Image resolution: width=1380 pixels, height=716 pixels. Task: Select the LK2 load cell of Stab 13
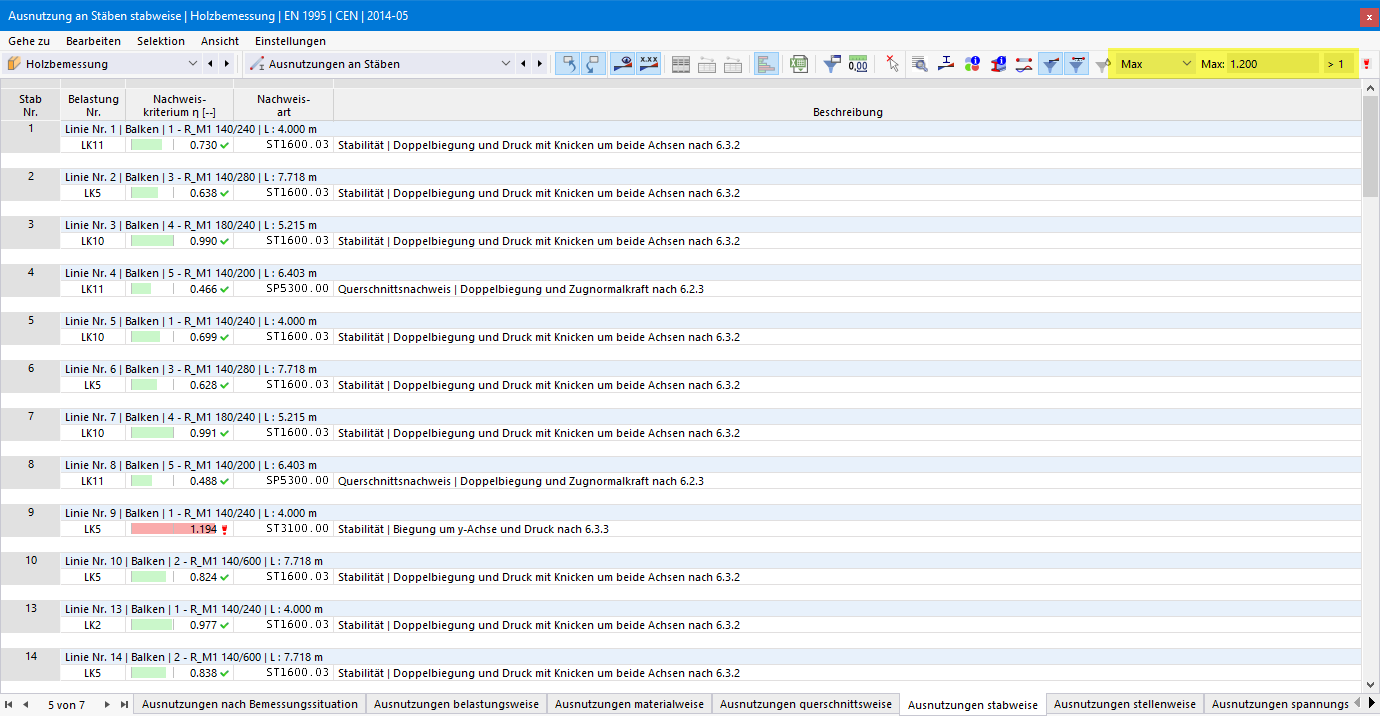(x=93, y=625)
